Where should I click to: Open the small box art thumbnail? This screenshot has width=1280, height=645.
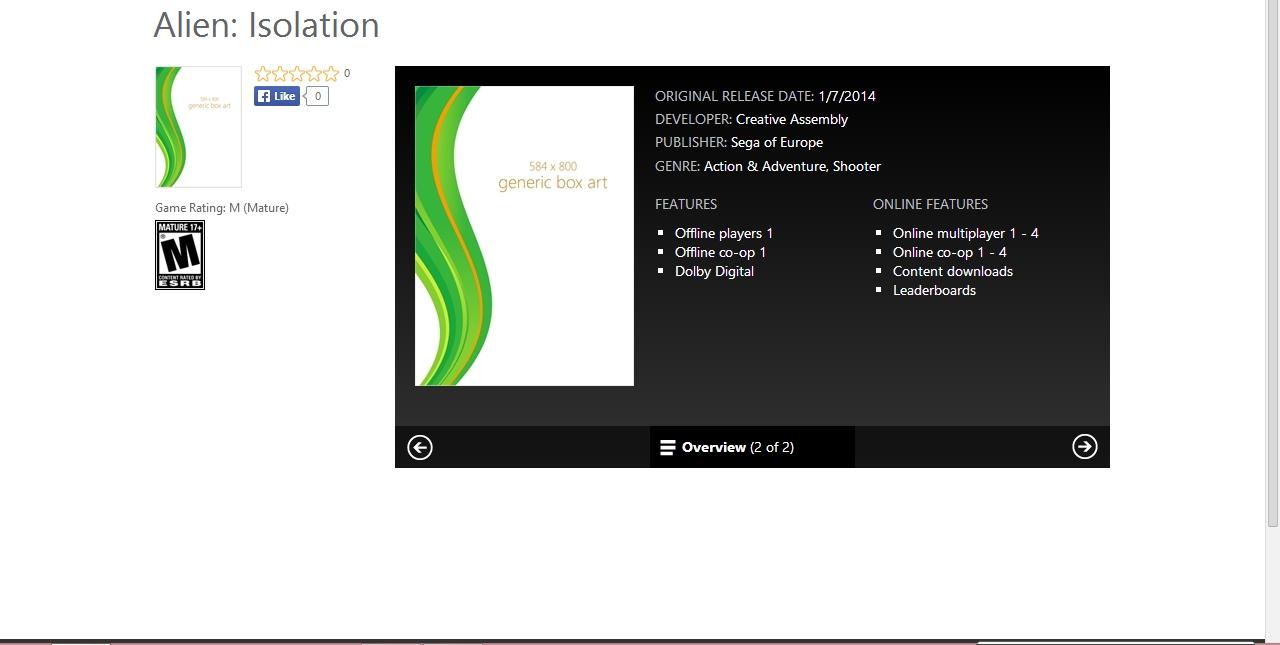click(198, 127)
